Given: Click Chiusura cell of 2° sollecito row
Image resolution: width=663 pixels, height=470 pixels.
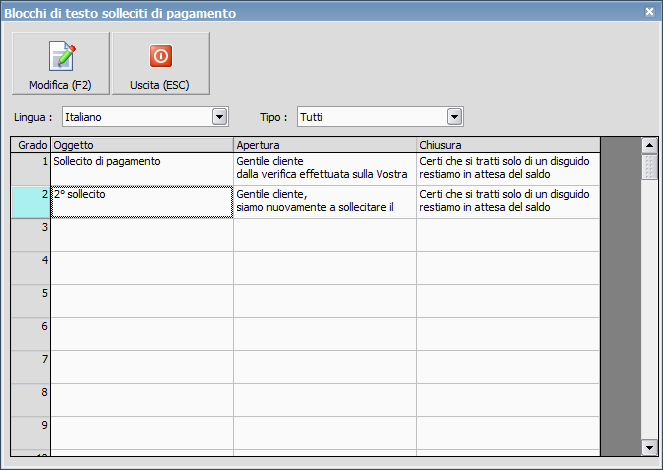Looking at the screenshot, I should pyautogui.click(x=507, y=201).
